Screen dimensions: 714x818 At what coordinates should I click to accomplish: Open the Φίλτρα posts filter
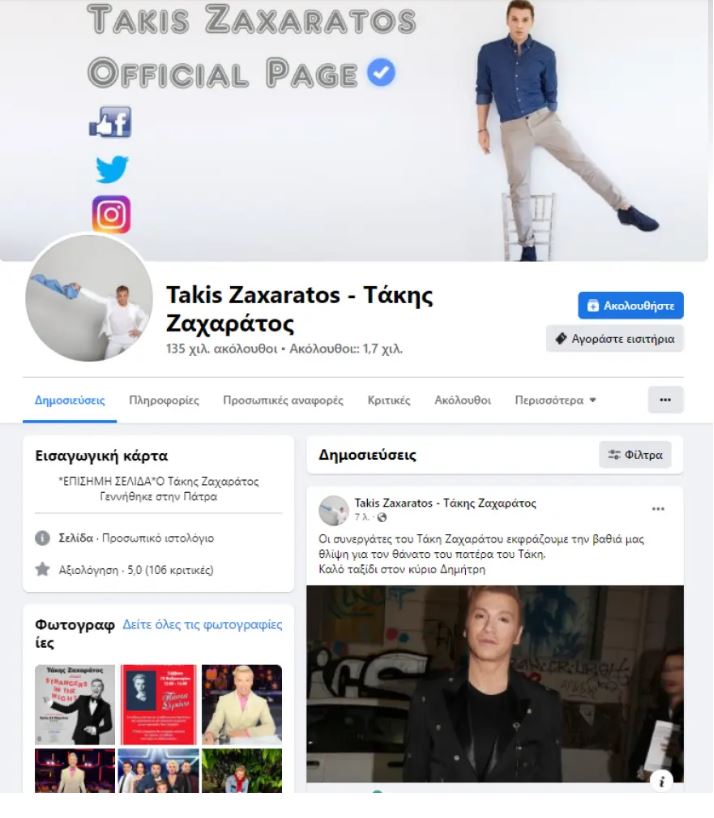click(635, 454)
